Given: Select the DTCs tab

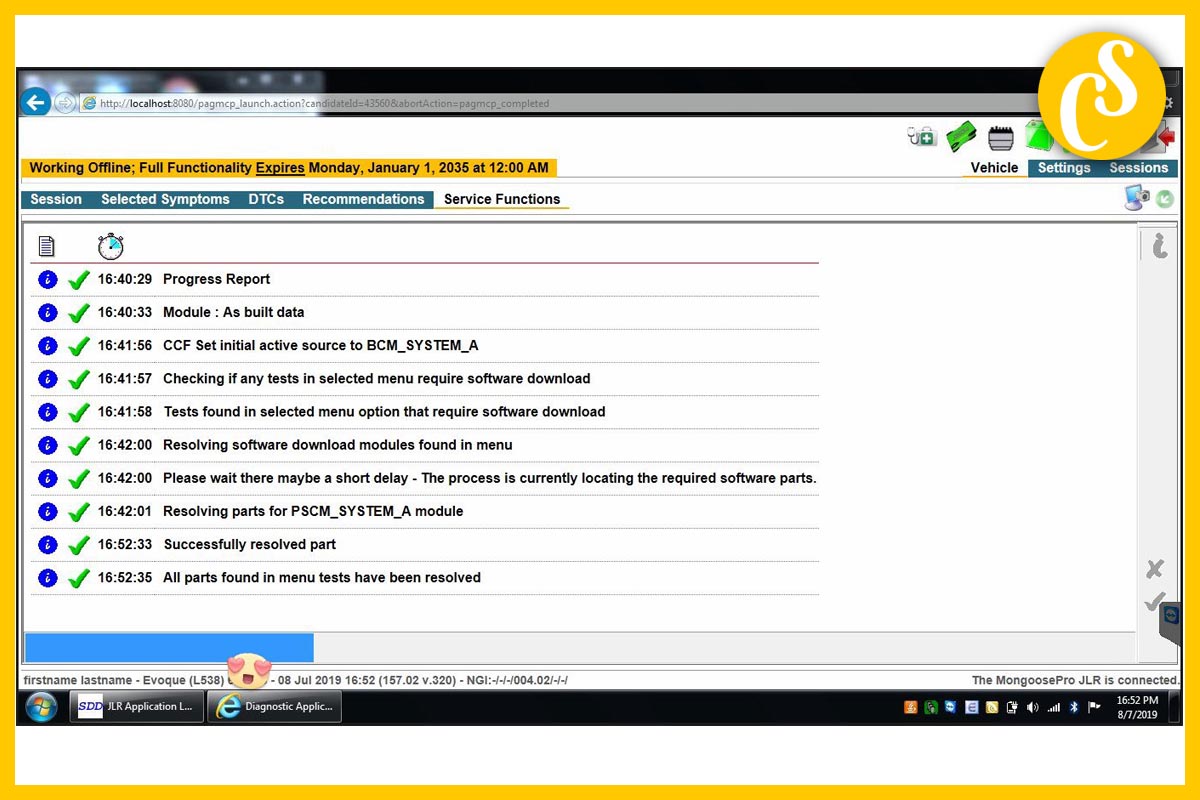Looking at the screenshot, I should click(266, 199).
